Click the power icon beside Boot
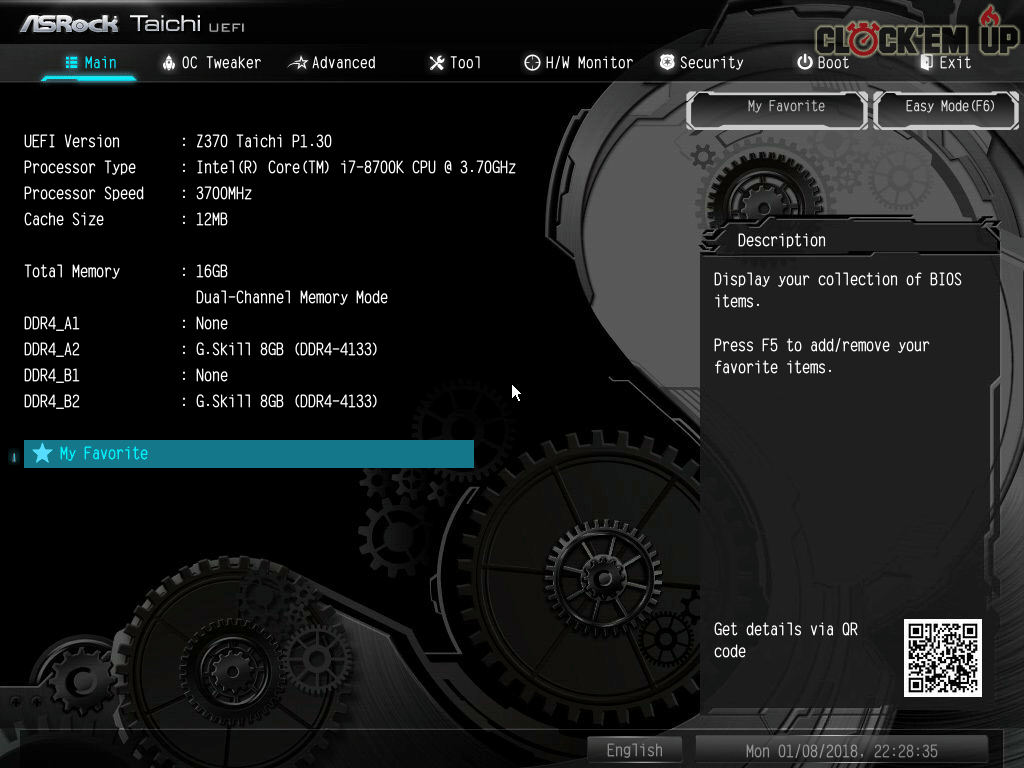This screenshot has width=1024, height=768. (x=804, y=63)
